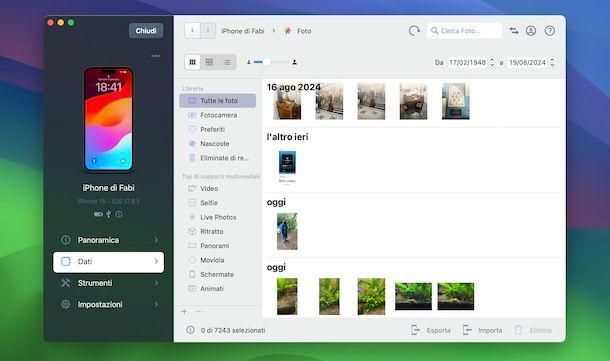Screen dimensions: 610x361
Task: Select the Live Photos media type
Action: 217,217
